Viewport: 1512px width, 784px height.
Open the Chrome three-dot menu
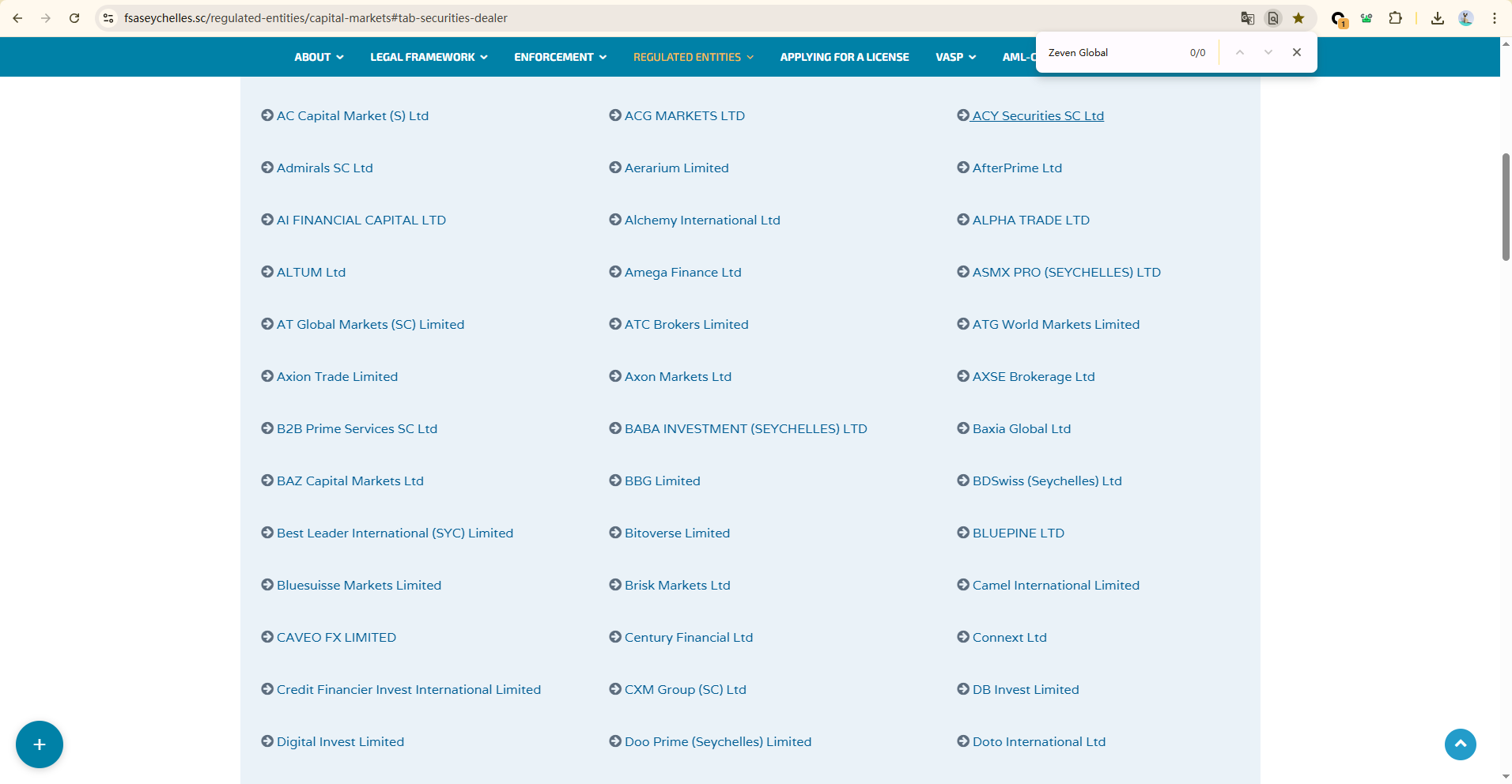pyautogui.click(x=1495, y=18)
